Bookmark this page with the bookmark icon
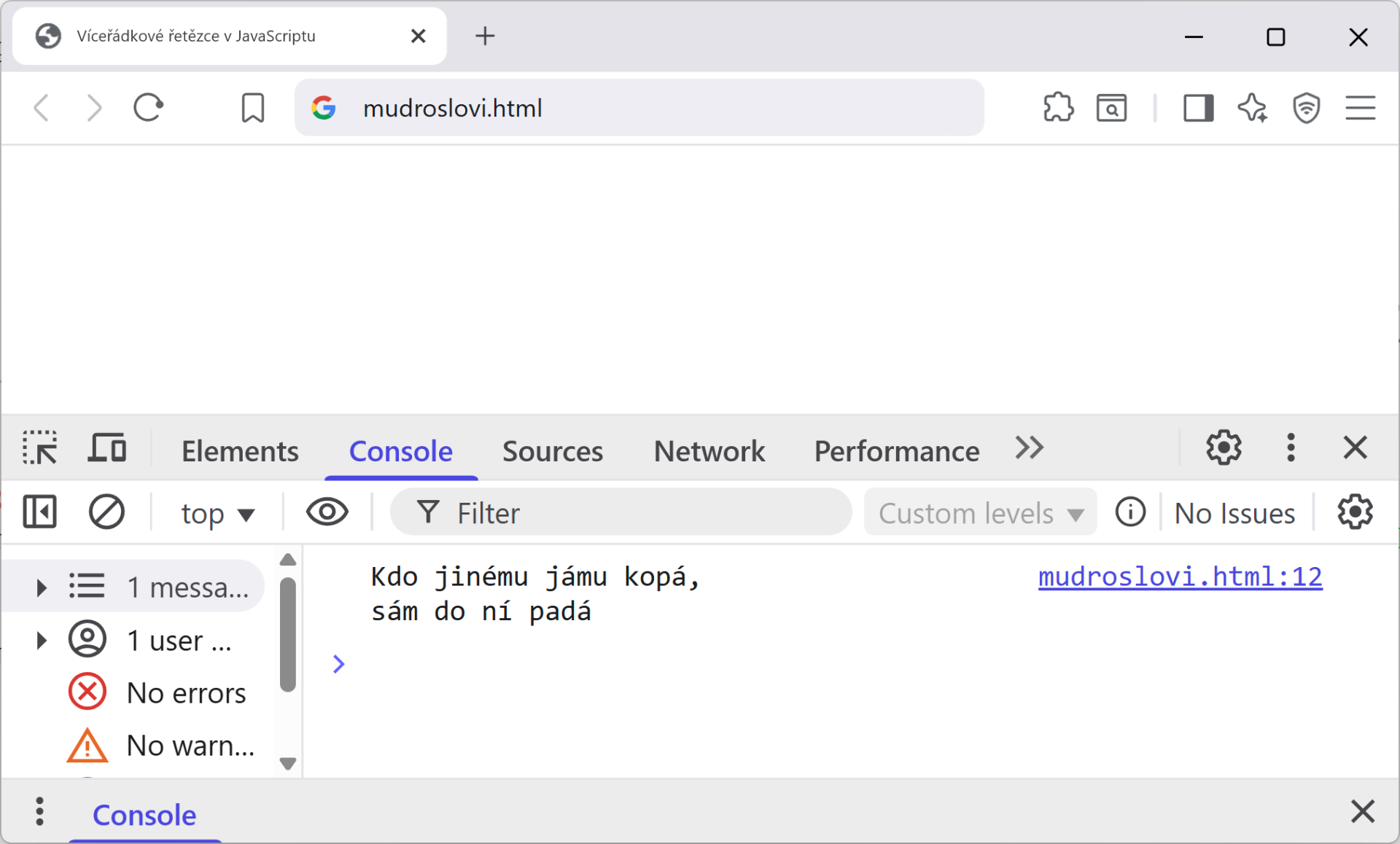 tap(253, 108)
